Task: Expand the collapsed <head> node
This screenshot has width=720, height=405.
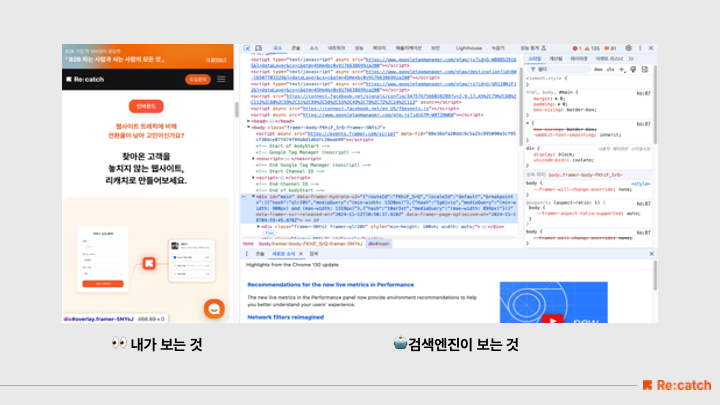Action: click(248, 121)
